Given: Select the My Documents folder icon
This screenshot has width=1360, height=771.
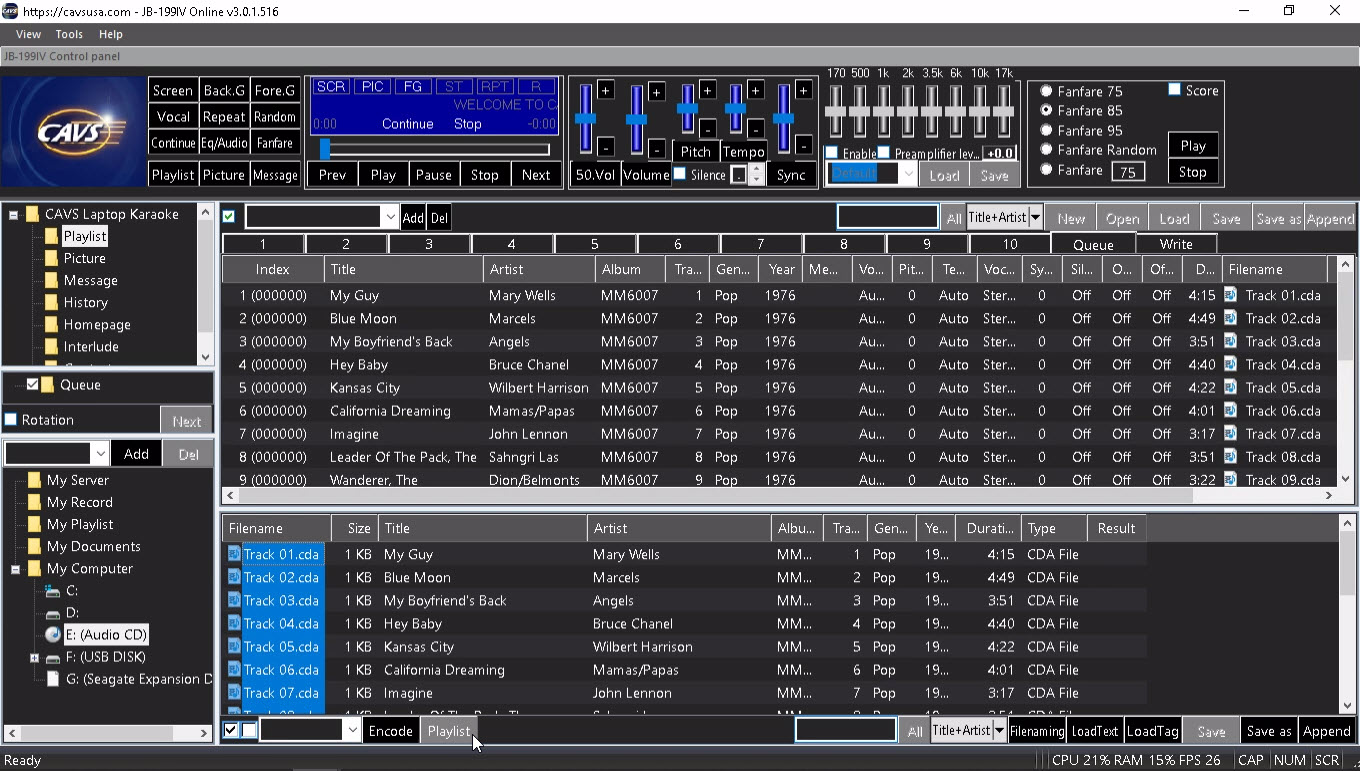Looking at the screenshot, I should tap(34, 546).
